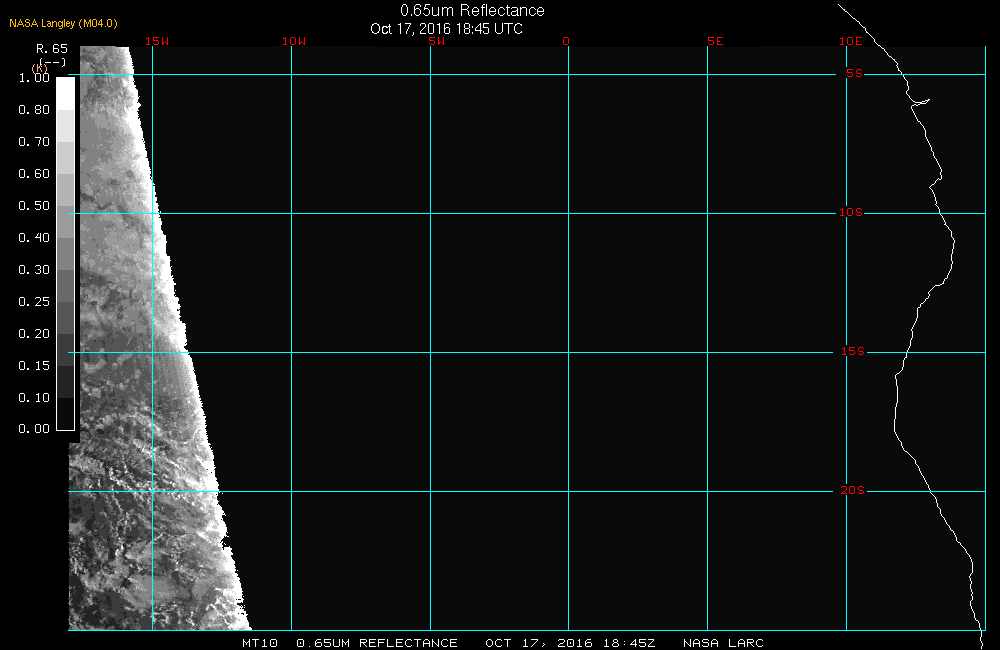Click the 5W longitude label
1000x650 pixels.
[x=436, y=42]
